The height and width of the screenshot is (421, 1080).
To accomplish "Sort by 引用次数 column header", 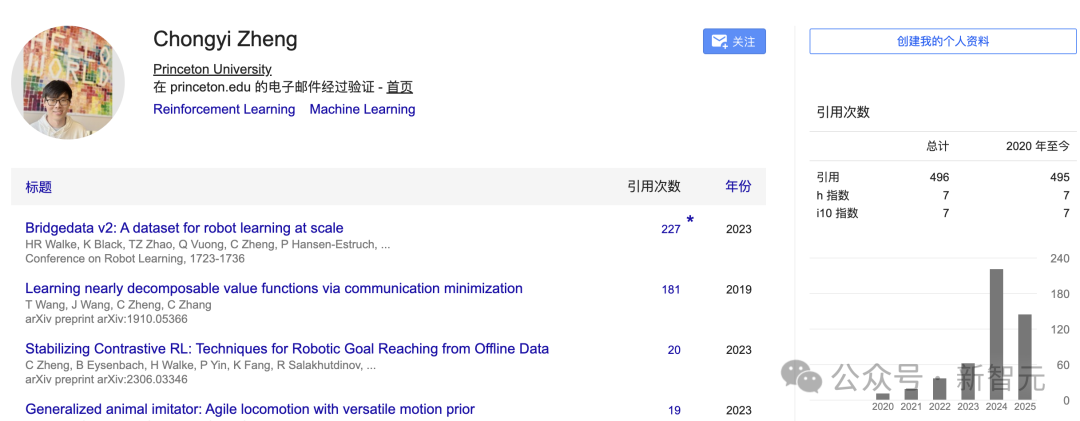I will tap(654, 186).
